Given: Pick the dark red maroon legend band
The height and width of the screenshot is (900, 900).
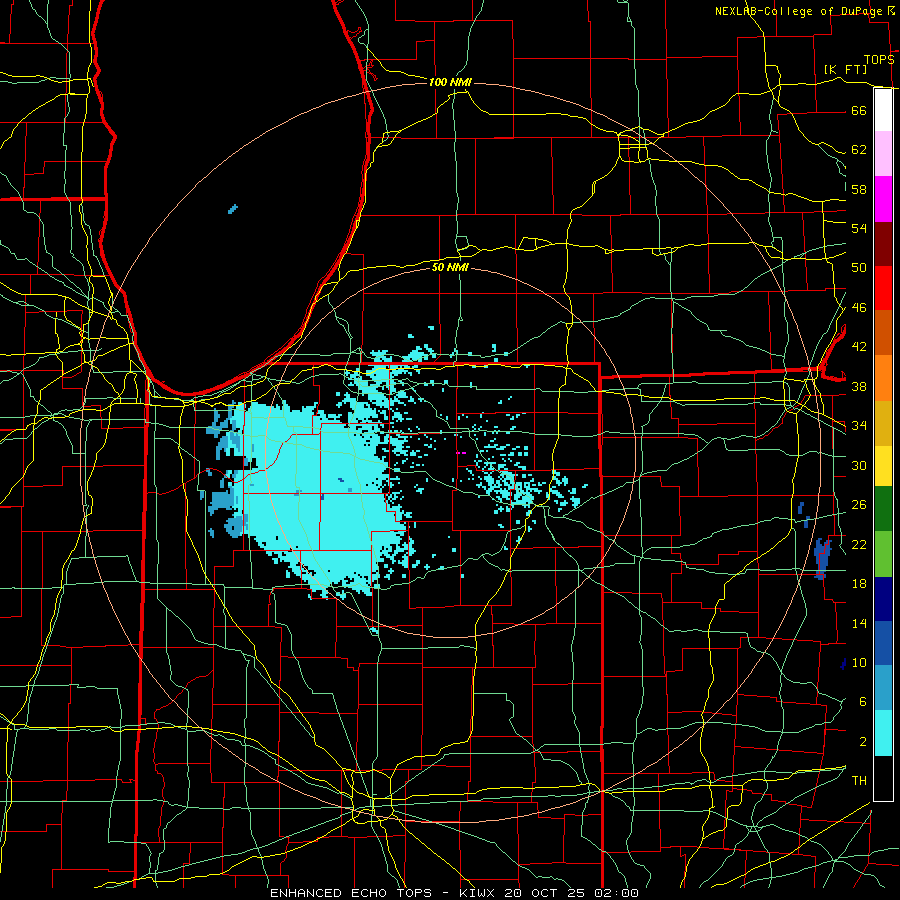Looking at the screenshot, I should pyautogui.click(x=883, y=244).
